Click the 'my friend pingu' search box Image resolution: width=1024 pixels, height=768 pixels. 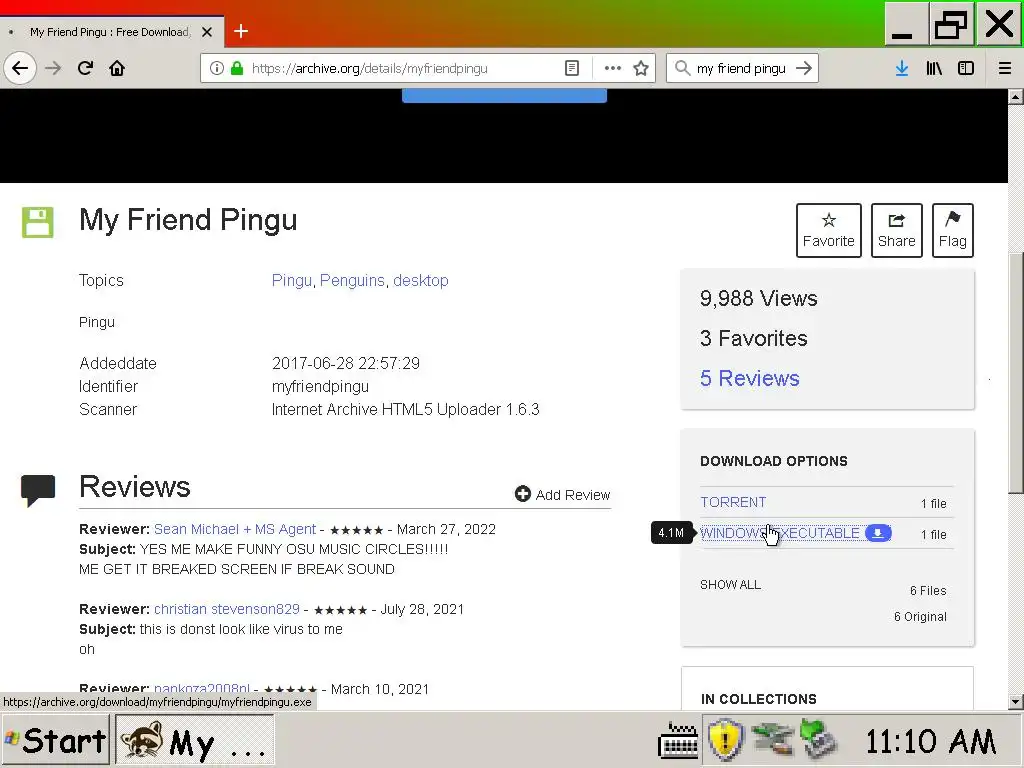tap(741, 68)
